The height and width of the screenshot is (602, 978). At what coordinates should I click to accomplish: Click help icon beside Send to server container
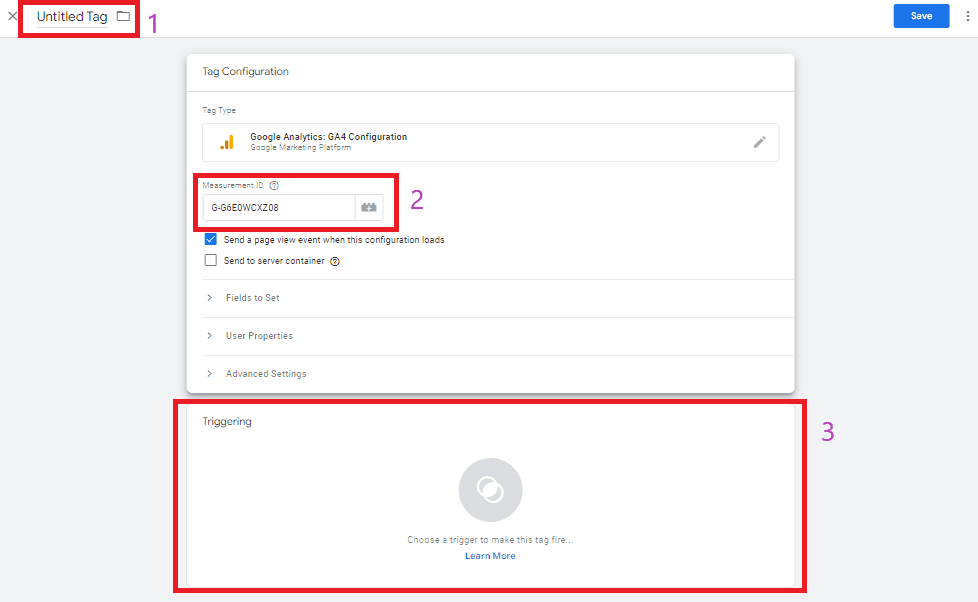[x=335, y=261]
